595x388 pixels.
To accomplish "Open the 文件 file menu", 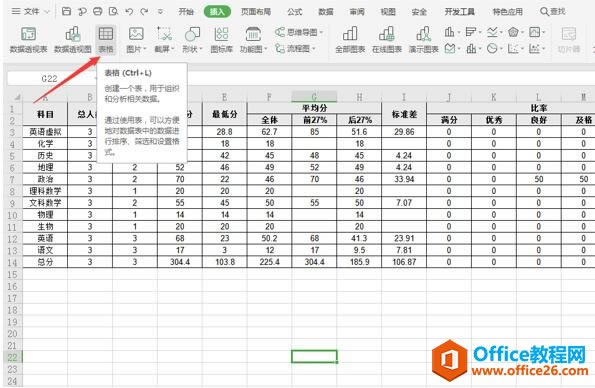I will point(31,11).
